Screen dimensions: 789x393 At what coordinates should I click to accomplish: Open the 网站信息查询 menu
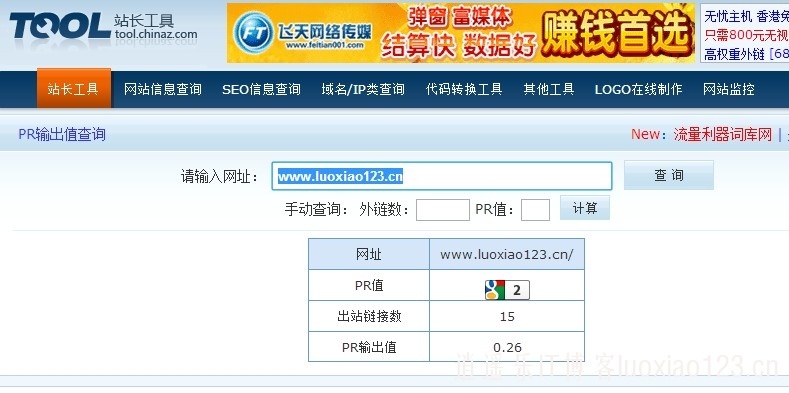163,90
